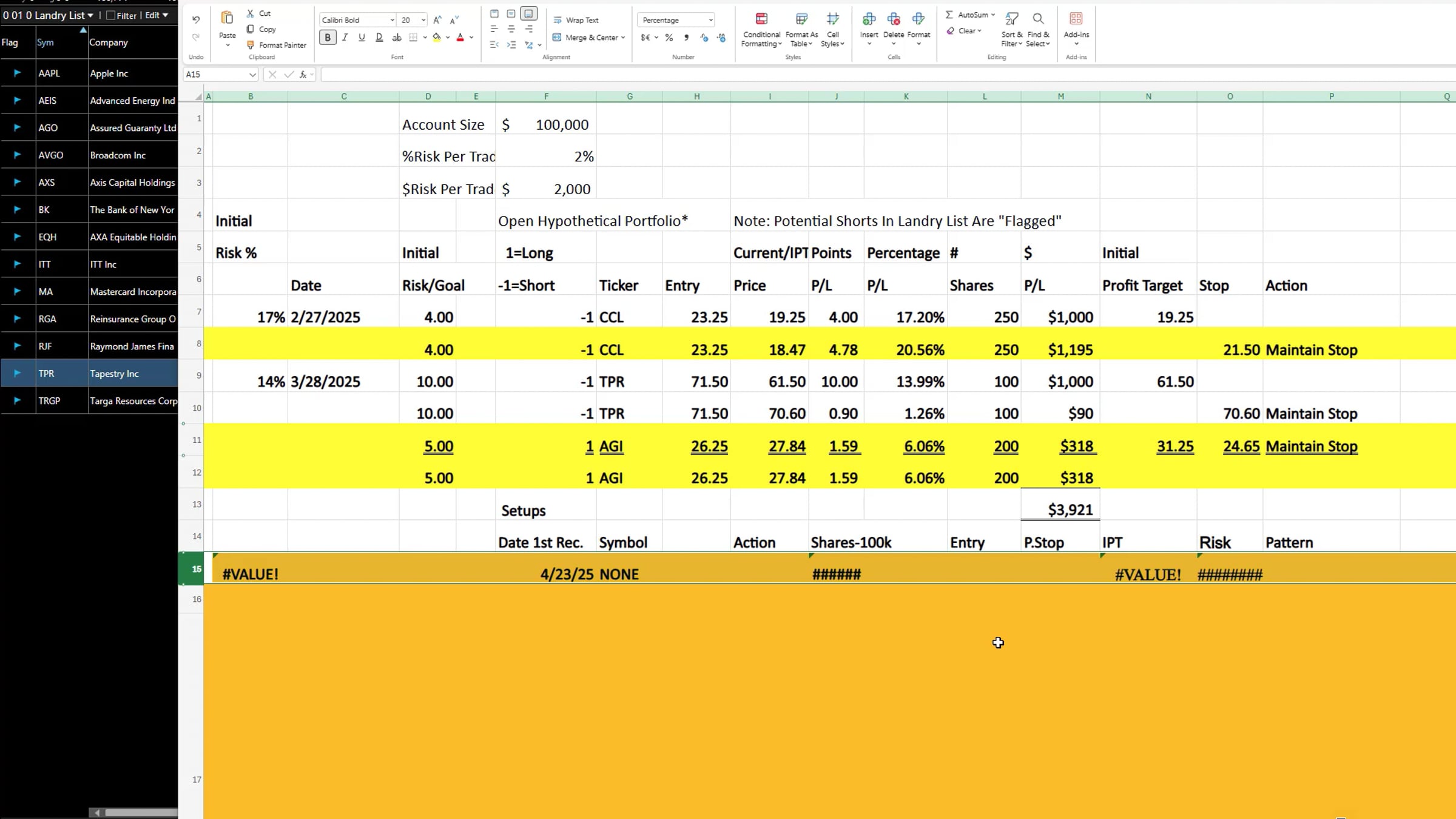Align text to the left
Image resolution: width=1456 pixels, height=819 pixels.
point(494,29)
